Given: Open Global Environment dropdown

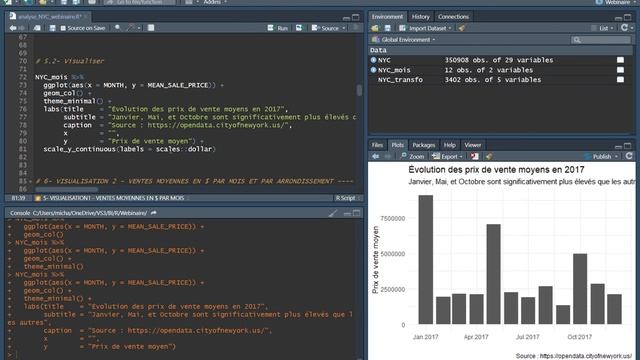Looking at the screenshot, I should (404, 40).
